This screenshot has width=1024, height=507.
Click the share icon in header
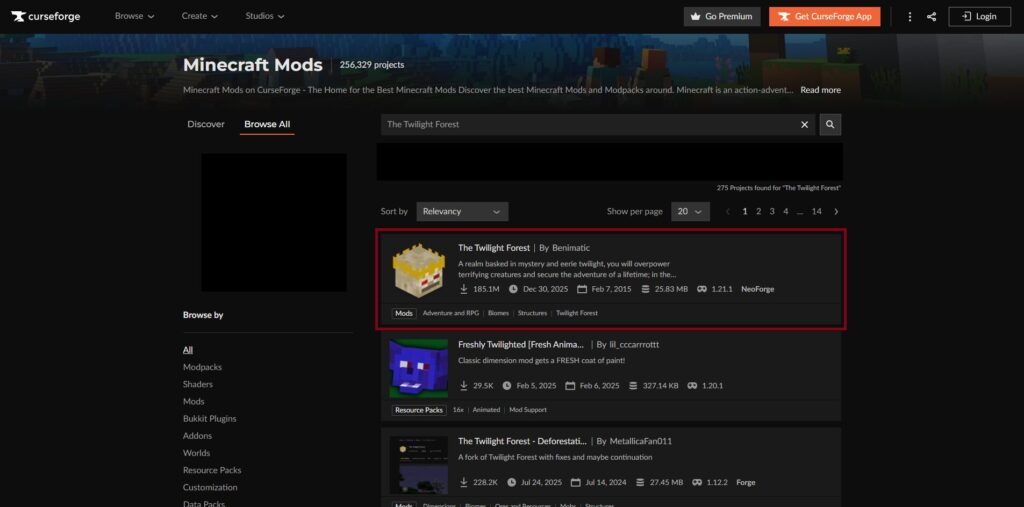931,16
